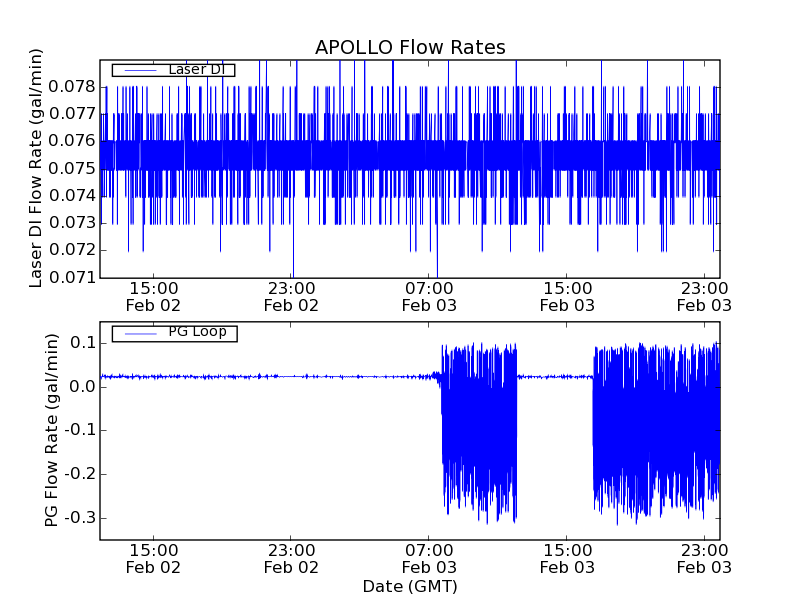Image resolution: width=800 pixels, height=600 pixels.
Task: Click the "Laser DI Flow Rate (gal/min)" axis label
Action: 35,168
